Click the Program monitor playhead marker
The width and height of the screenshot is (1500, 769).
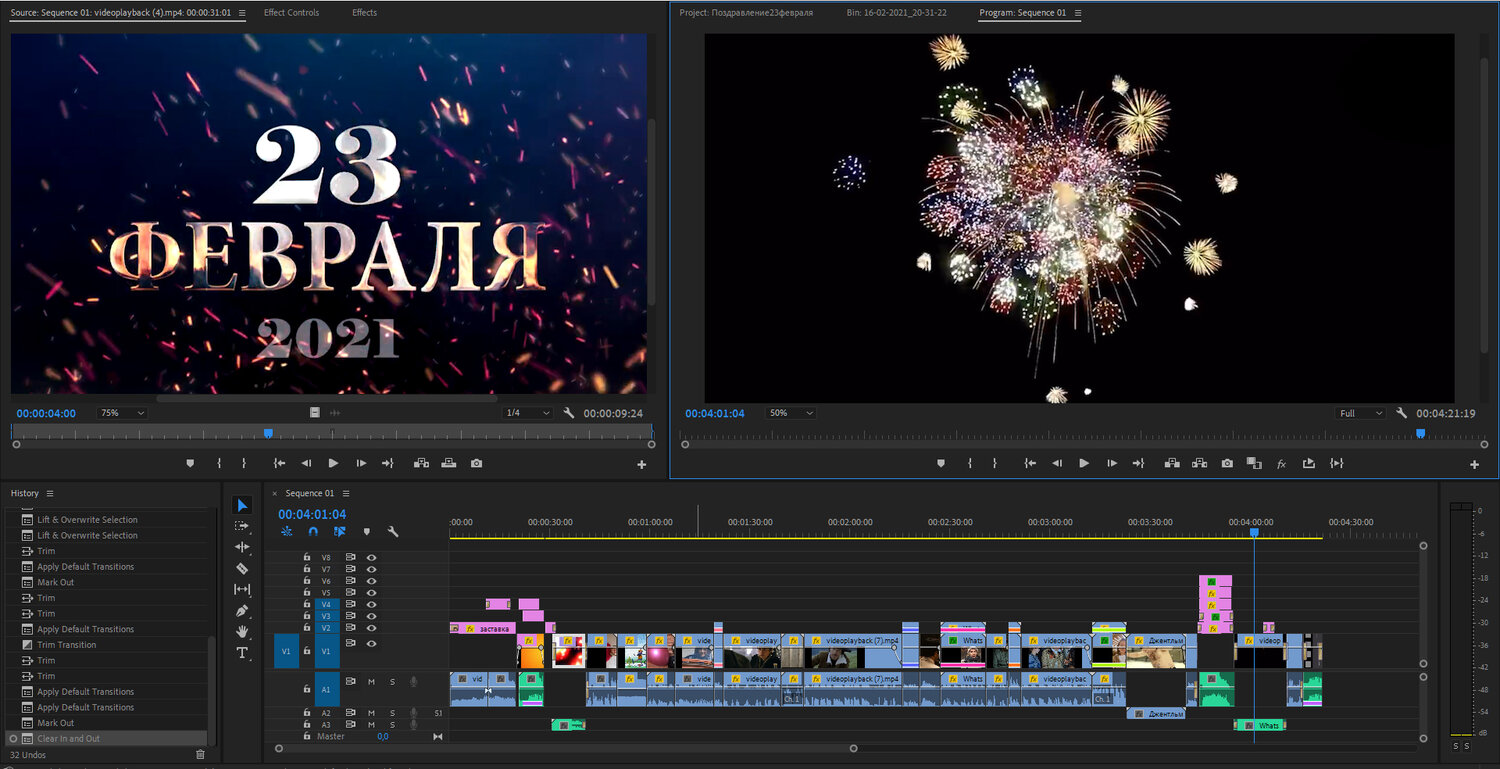tap(1420, 433)
